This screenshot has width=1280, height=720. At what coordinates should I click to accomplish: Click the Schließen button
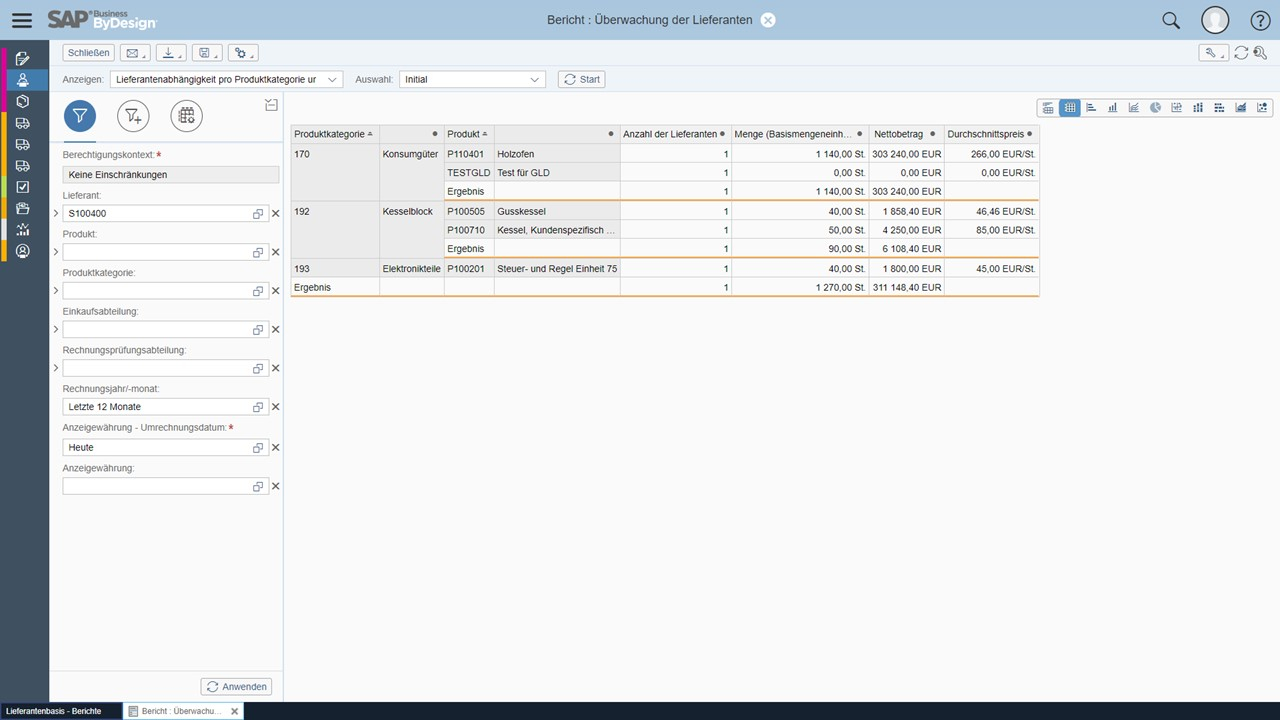(89, 53)
